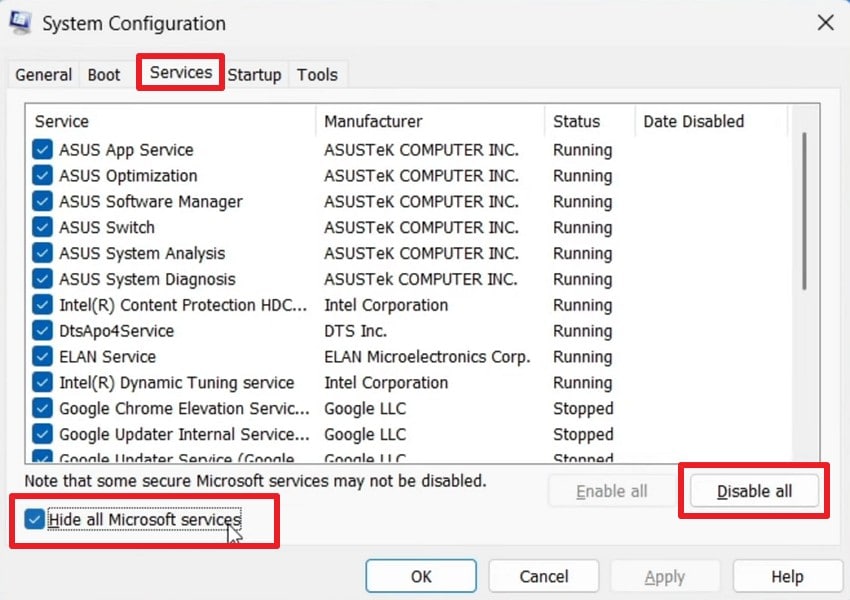Open the Boot tab
Viewport: 850px width, 600px height.
pos(104,74)
